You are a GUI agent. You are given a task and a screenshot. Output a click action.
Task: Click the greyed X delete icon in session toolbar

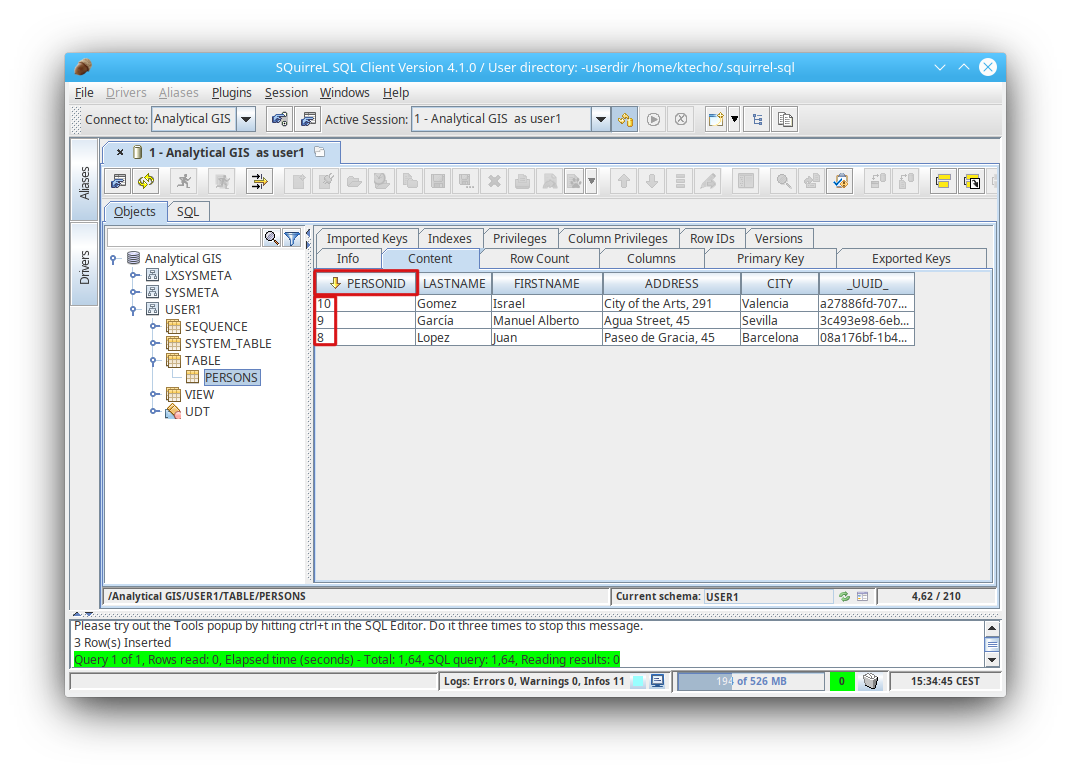tap(494, 181)
